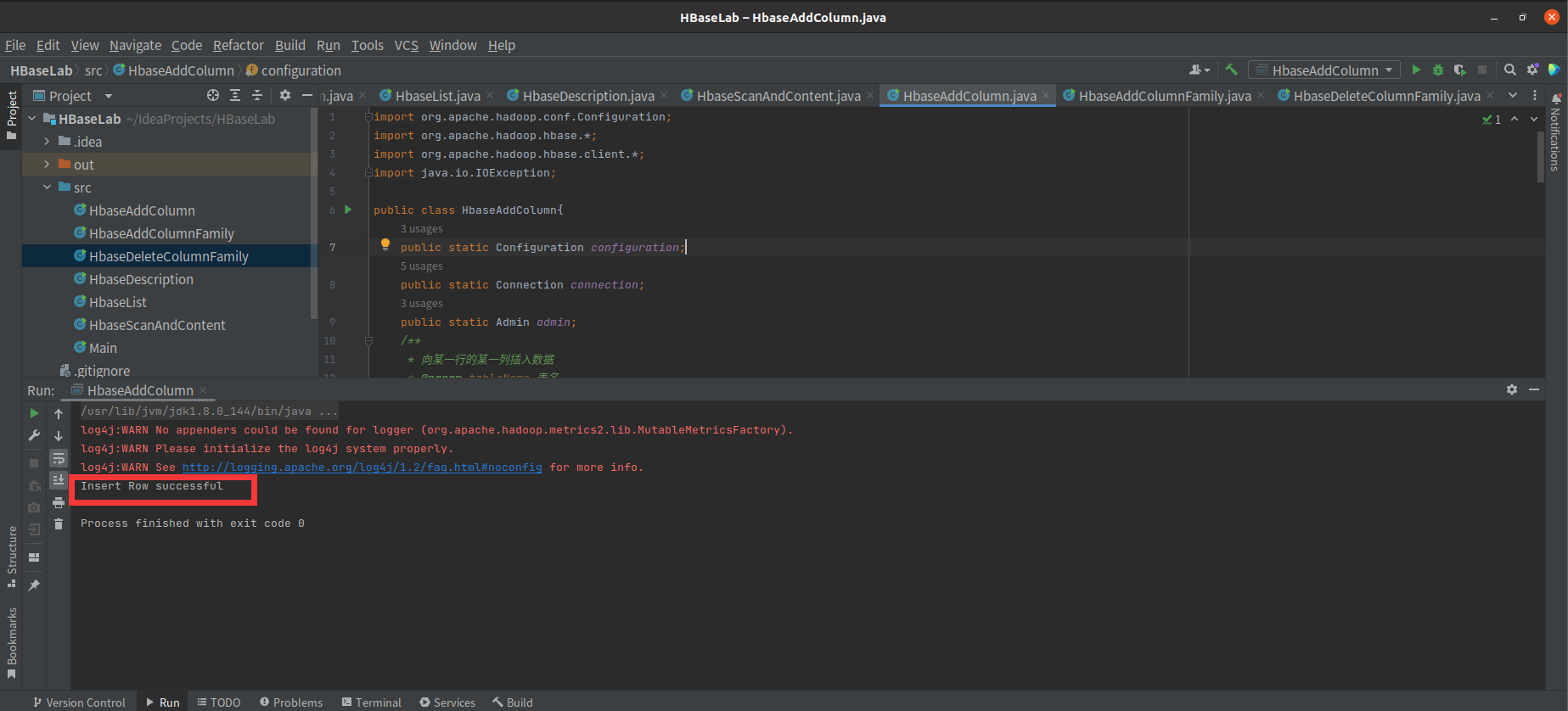
Task: Toggle scroll to end in the Run console
Action: (x=59, y=480)
